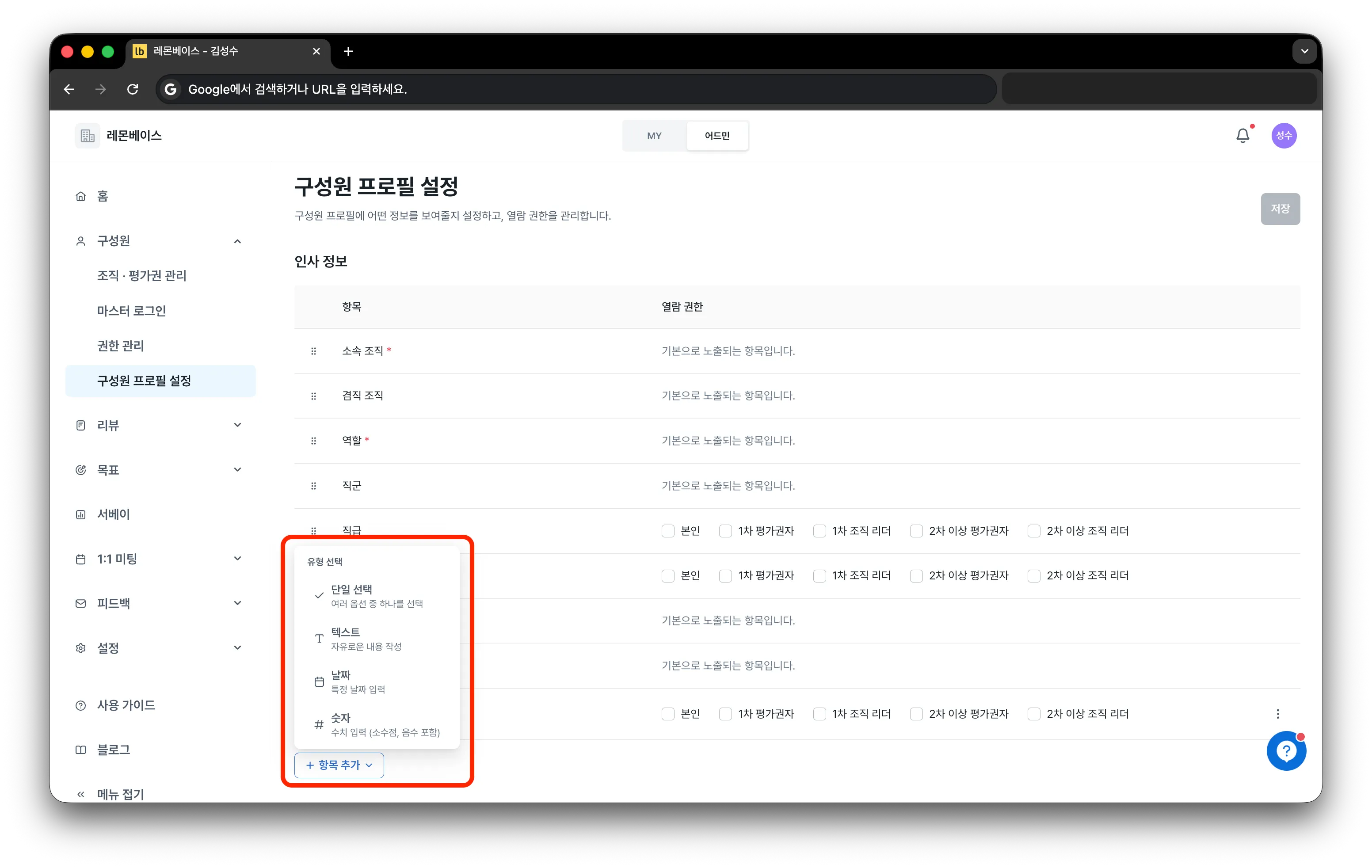The image size is (1372, 868).
Task: Click the 서베이 chart icon in sidebar
Action: coord(81,514)
